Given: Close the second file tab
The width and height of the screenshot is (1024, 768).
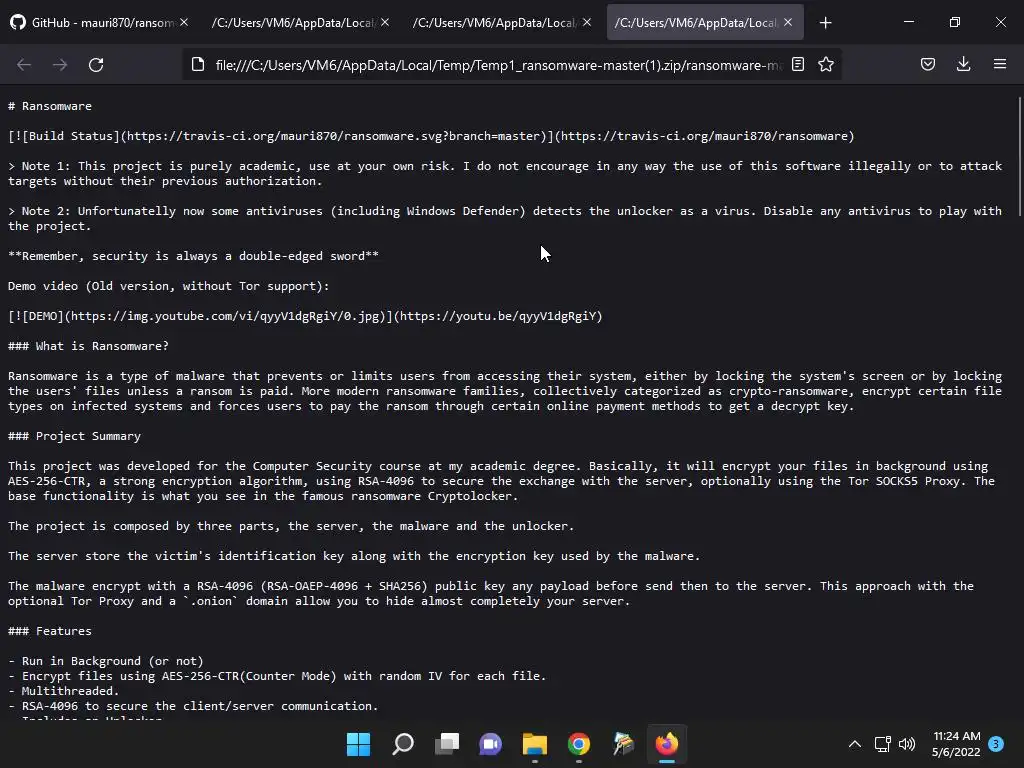Looking at the screenshot, I should [385, 22].
